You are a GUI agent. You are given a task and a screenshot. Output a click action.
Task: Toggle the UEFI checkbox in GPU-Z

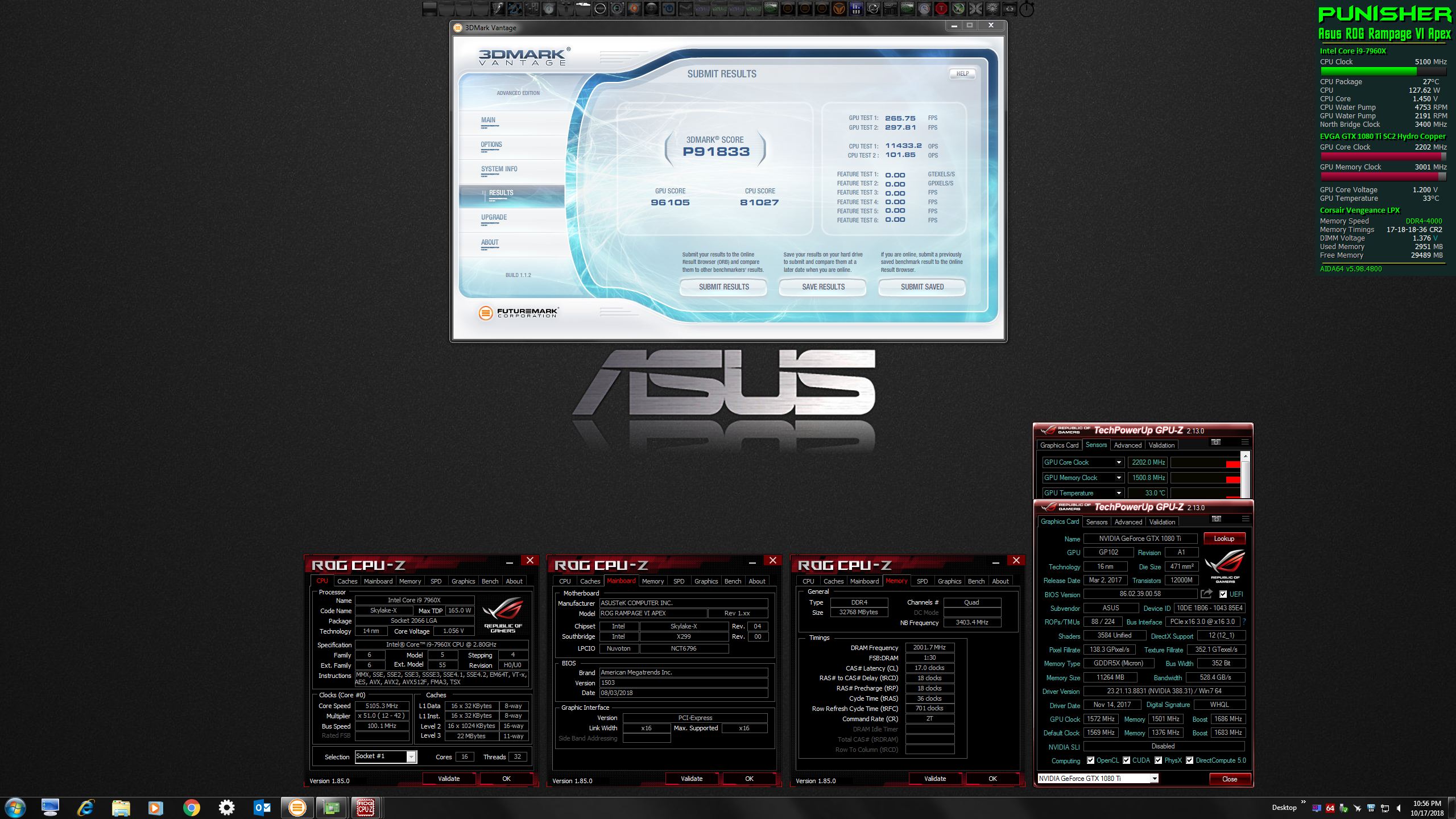coord(1223,594)
